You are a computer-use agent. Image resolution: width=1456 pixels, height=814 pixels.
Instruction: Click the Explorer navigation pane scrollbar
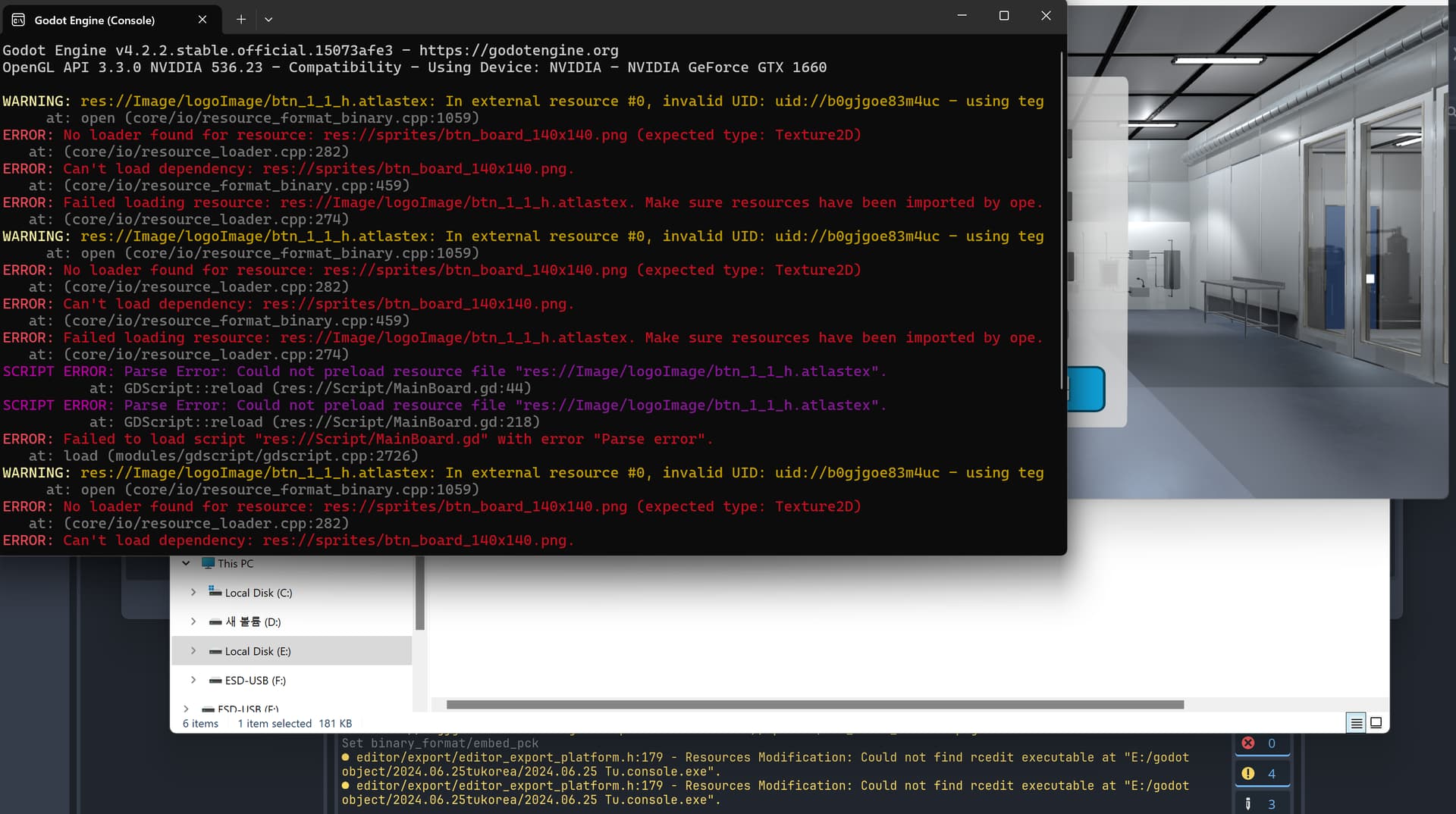pos(419,594)
